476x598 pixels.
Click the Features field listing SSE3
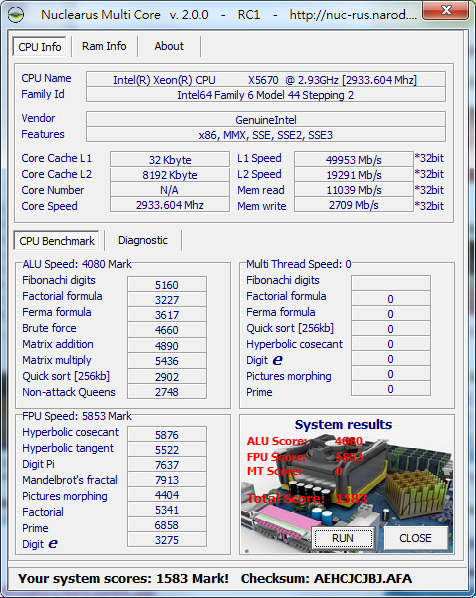265,135
